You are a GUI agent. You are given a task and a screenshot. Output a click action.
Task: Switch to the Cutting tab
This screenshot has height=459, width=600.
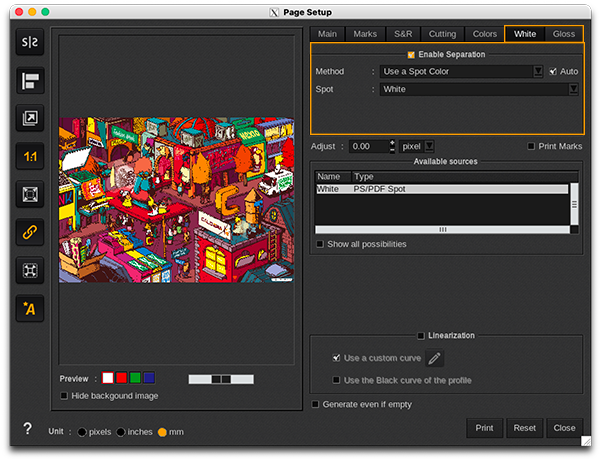click(442, 34)
